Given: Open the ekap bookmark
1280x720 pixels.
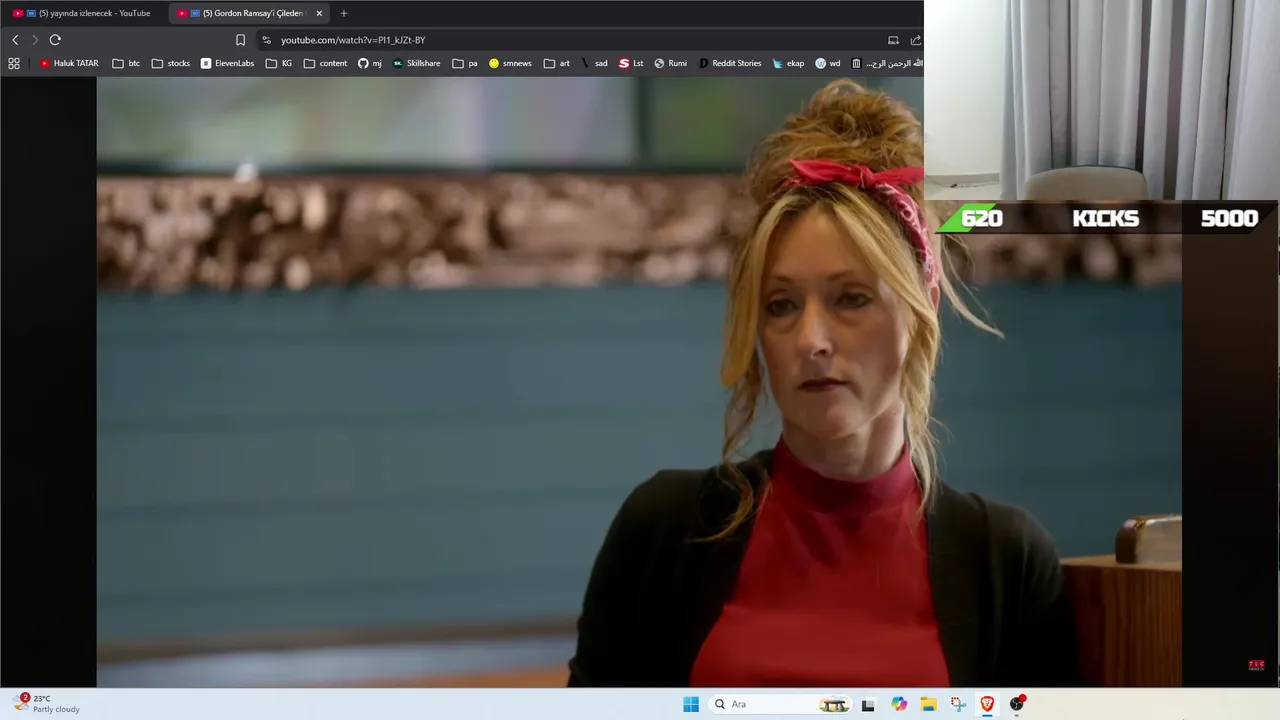Looking at the screenshot, I should (788, 63).
